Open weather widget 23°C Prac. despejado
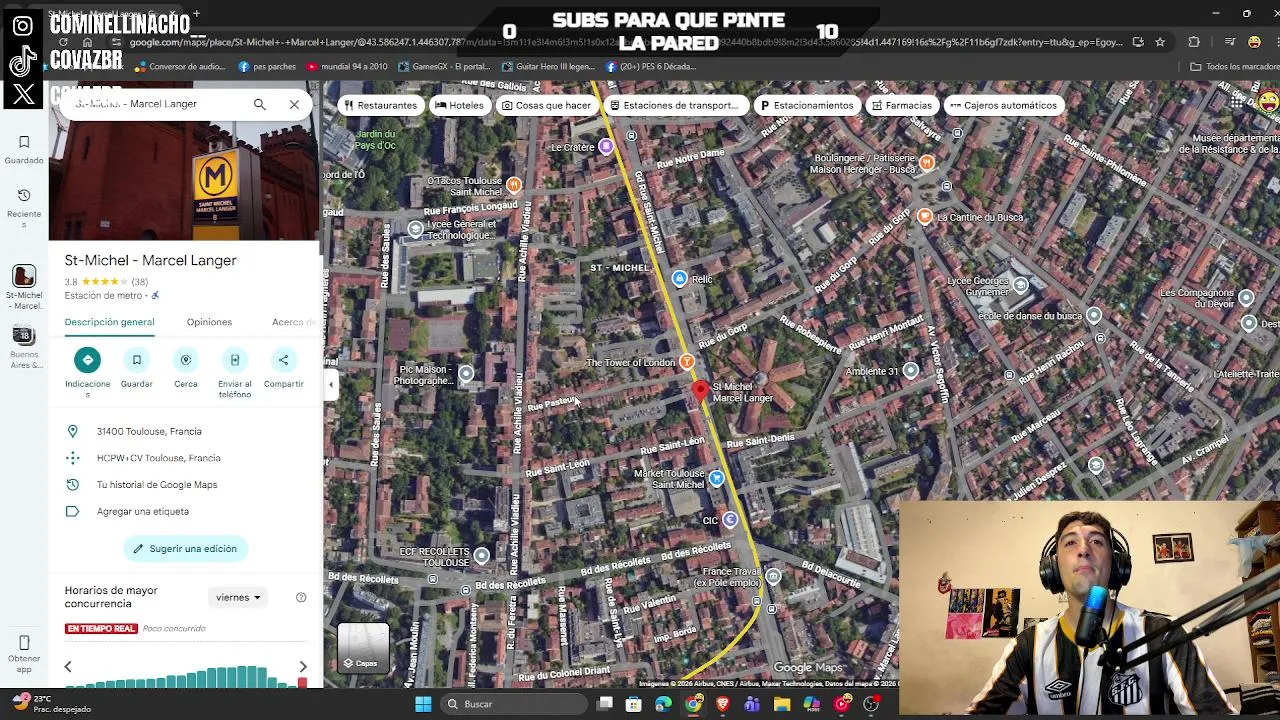The width and height of the screenshot is (1280, 720). click(x=52, y=704)
